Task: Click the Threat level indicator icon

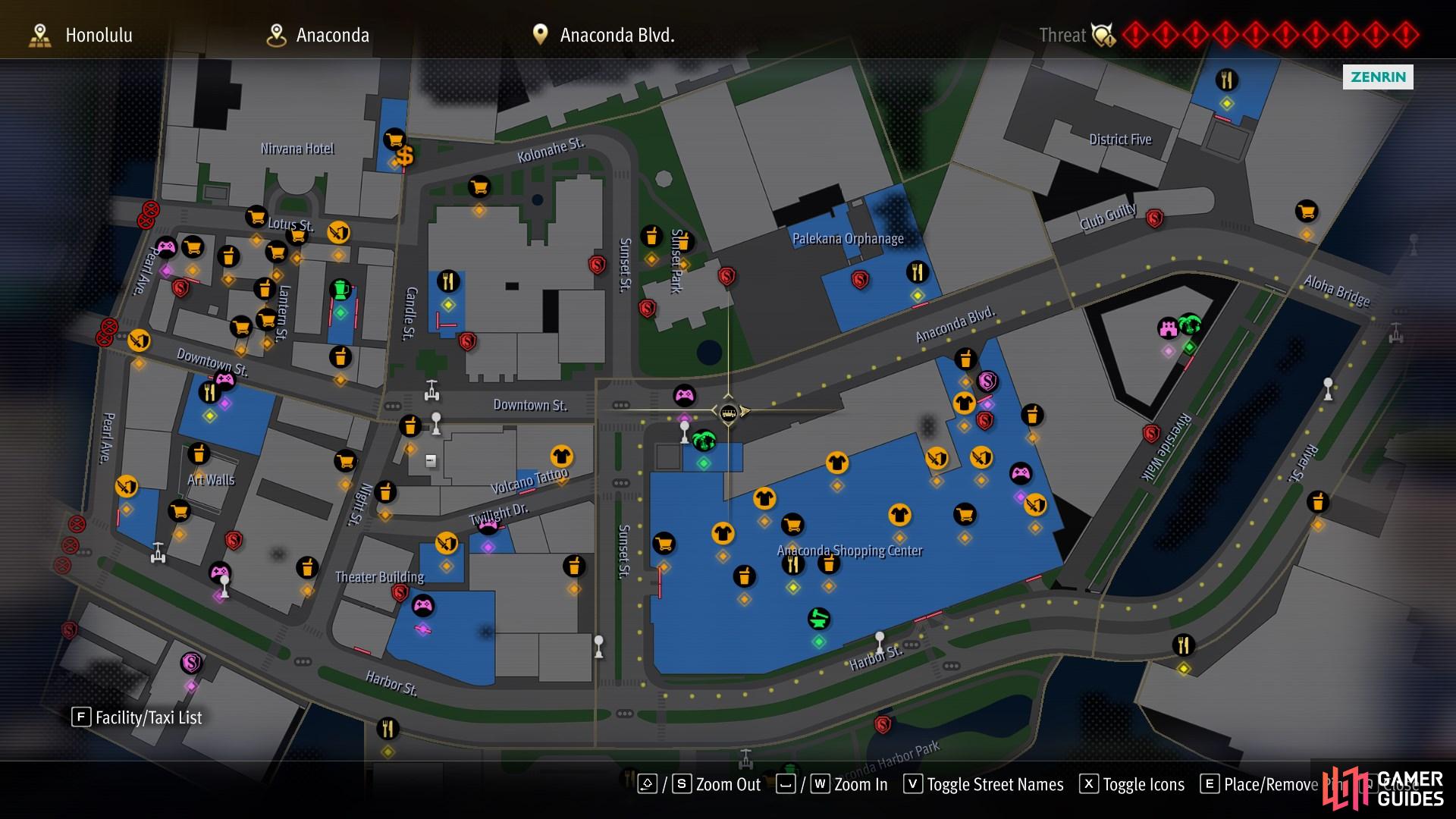Action: (1103, 35)
